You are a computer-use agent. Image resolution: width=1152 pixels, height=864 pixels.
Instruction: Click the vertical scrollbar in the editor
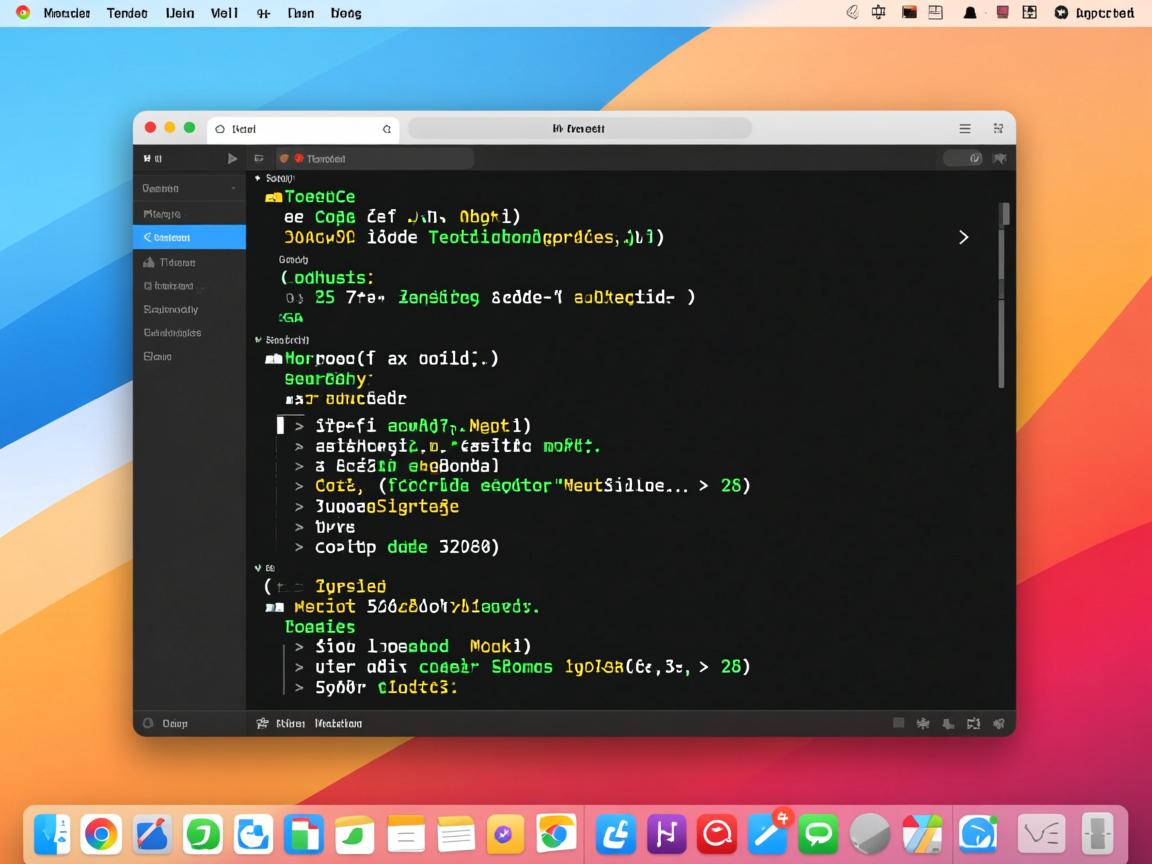1002,300
